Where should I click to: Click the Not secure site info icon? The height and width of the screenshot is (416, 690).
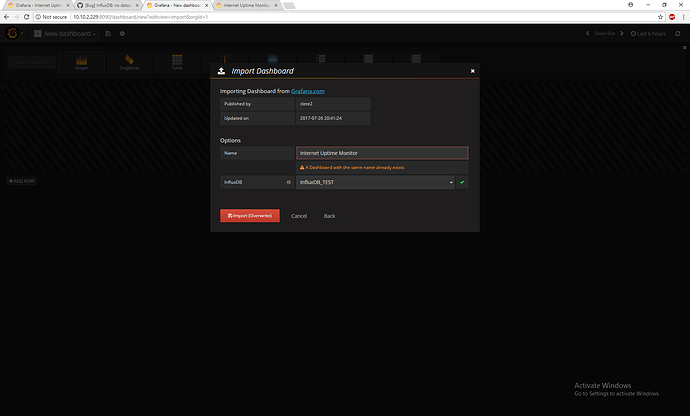[x=38, y=17]
